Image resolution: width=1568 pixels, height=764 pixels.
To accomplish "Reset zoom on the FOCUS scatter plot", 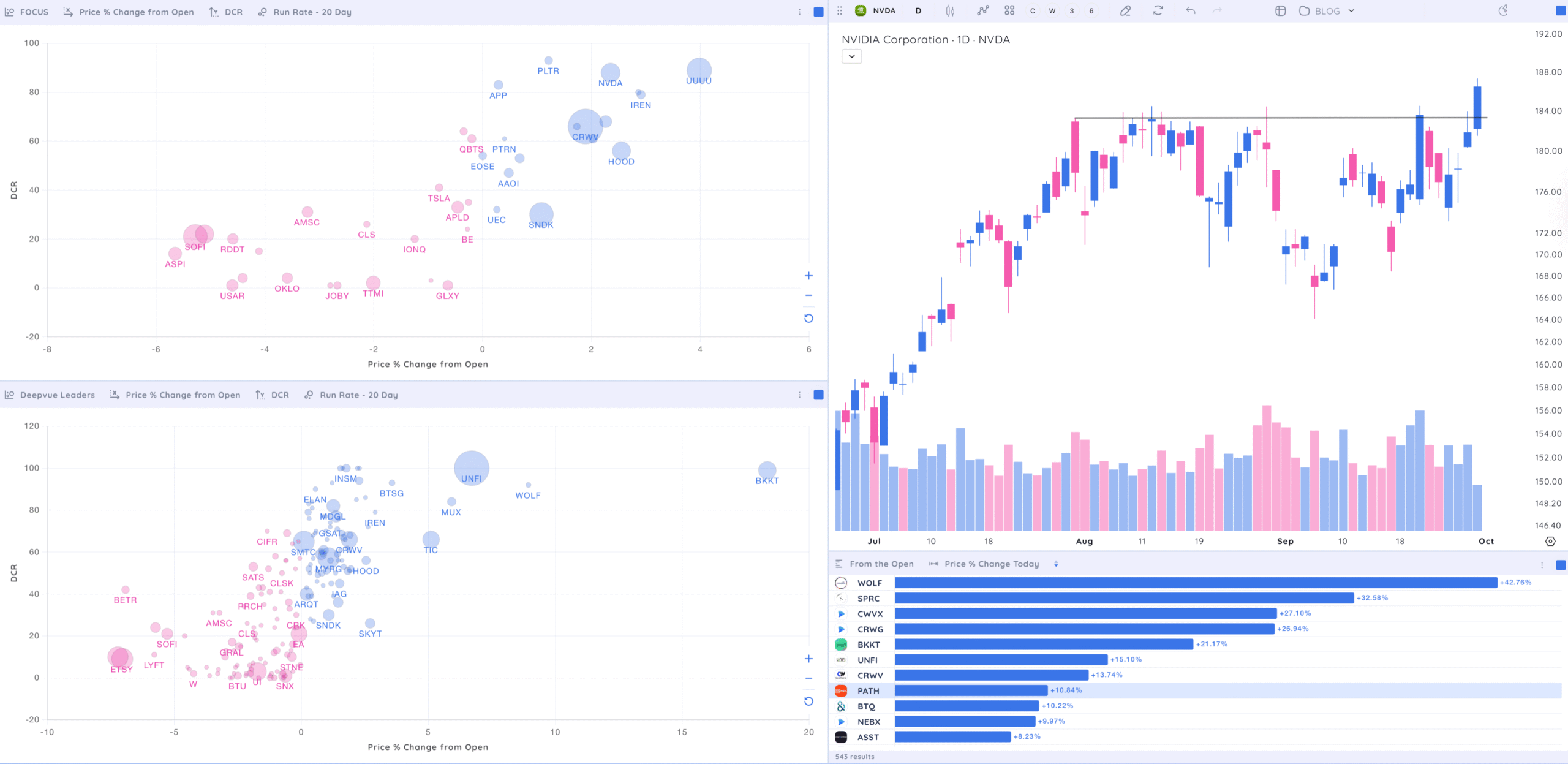I will [x=809, y=319].
